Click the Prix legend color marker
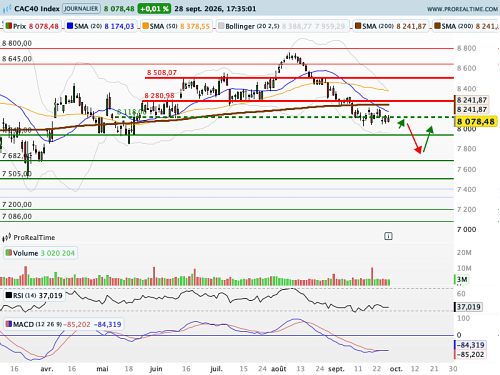Viewport: 500px width, 375px height. [9, 26]
